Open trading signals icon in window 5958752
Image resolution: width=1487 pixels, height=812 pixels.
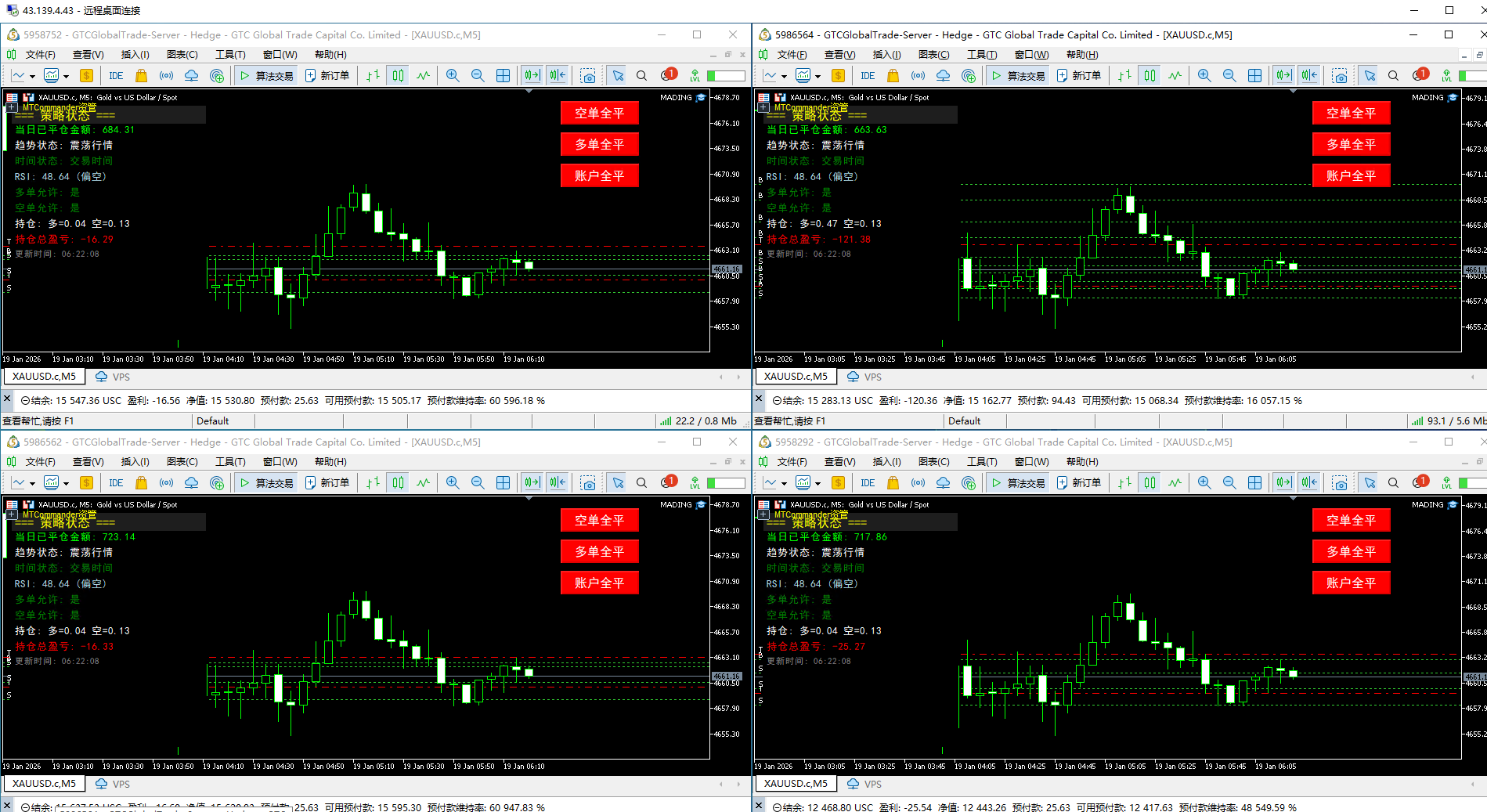click(x=166, y=76)
